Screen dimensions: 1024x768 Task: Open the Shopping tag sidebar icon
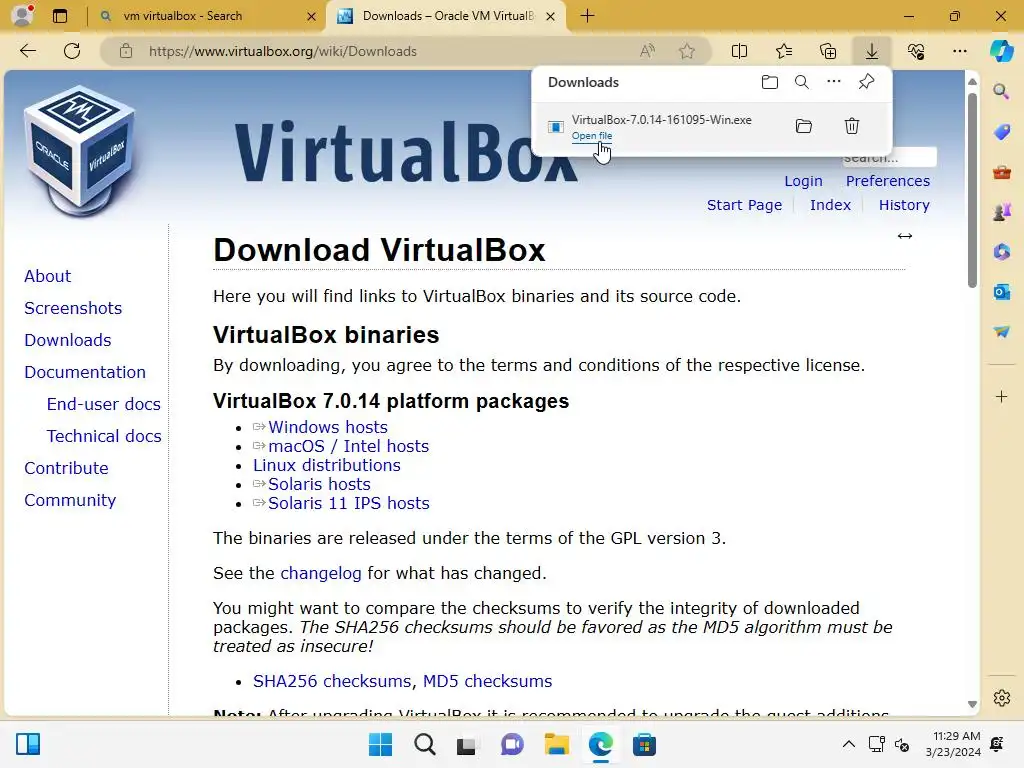click(1001, 132)
